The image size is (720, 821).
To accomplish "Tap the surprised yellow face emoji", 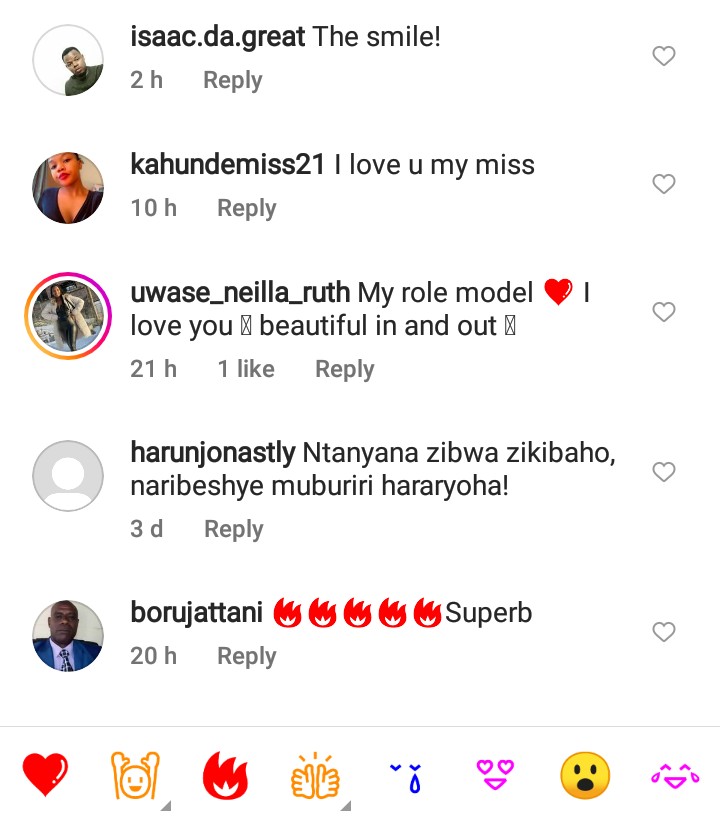I will point(585,775).
